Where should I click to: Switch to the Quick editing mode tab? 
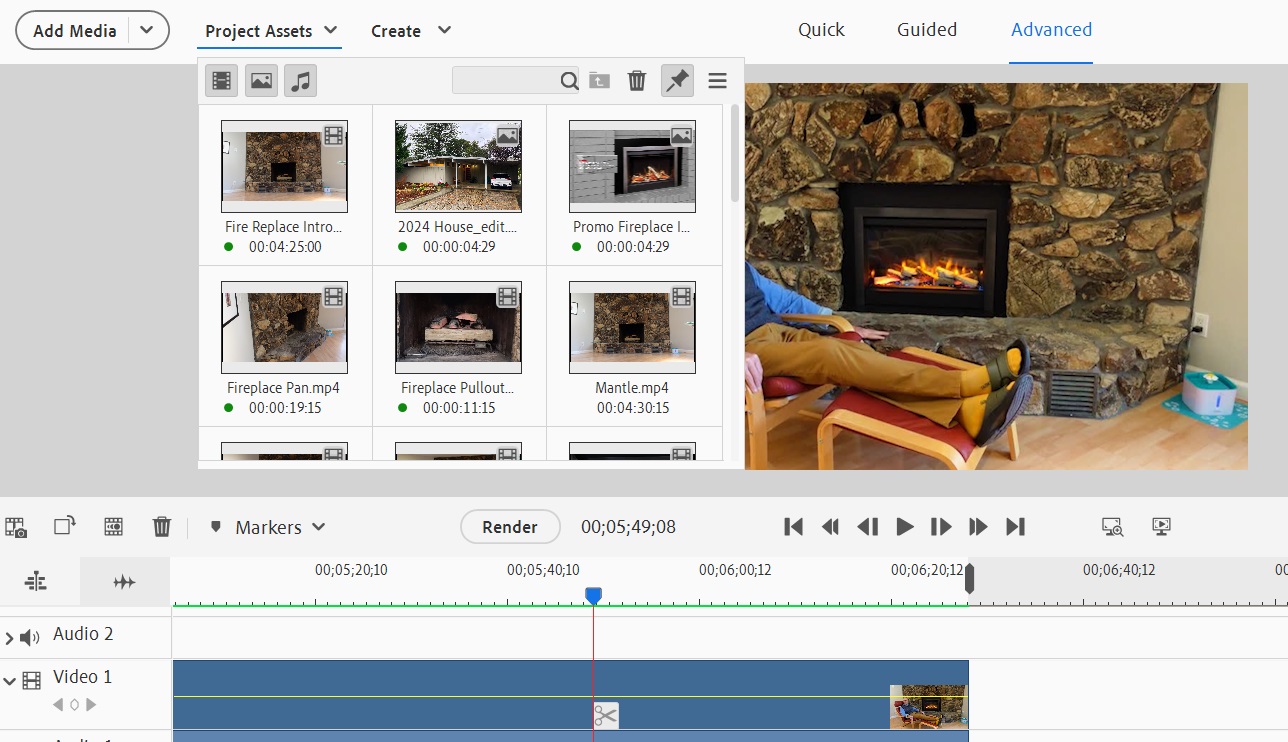(x=821, y=30)
